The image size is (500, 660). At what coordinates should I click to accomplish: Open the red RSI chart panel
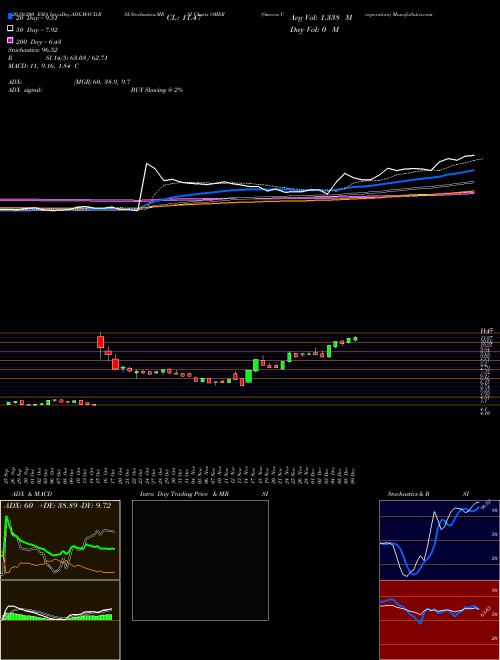[439, 620]
